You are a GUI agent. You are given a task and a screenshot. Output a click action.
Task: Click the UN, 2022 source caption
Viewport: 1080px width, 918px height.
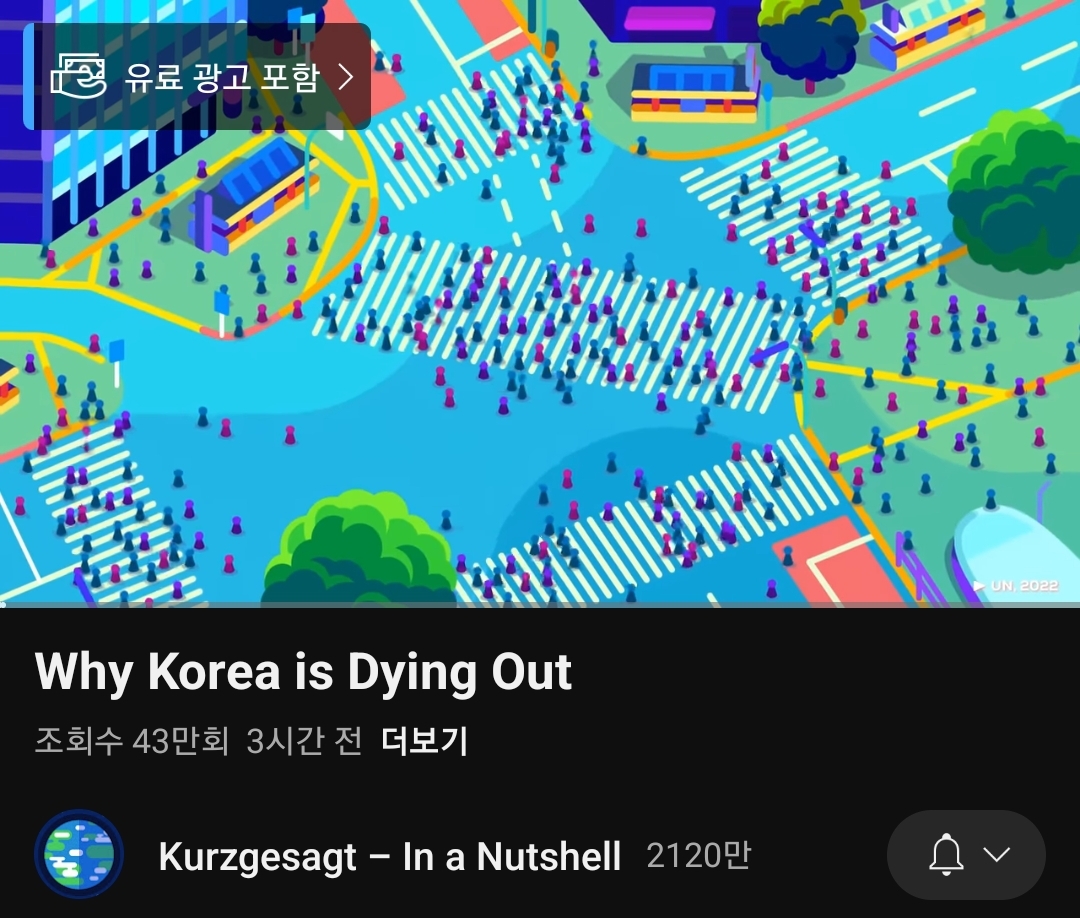pyautogui.click(x=1024, y=585)
